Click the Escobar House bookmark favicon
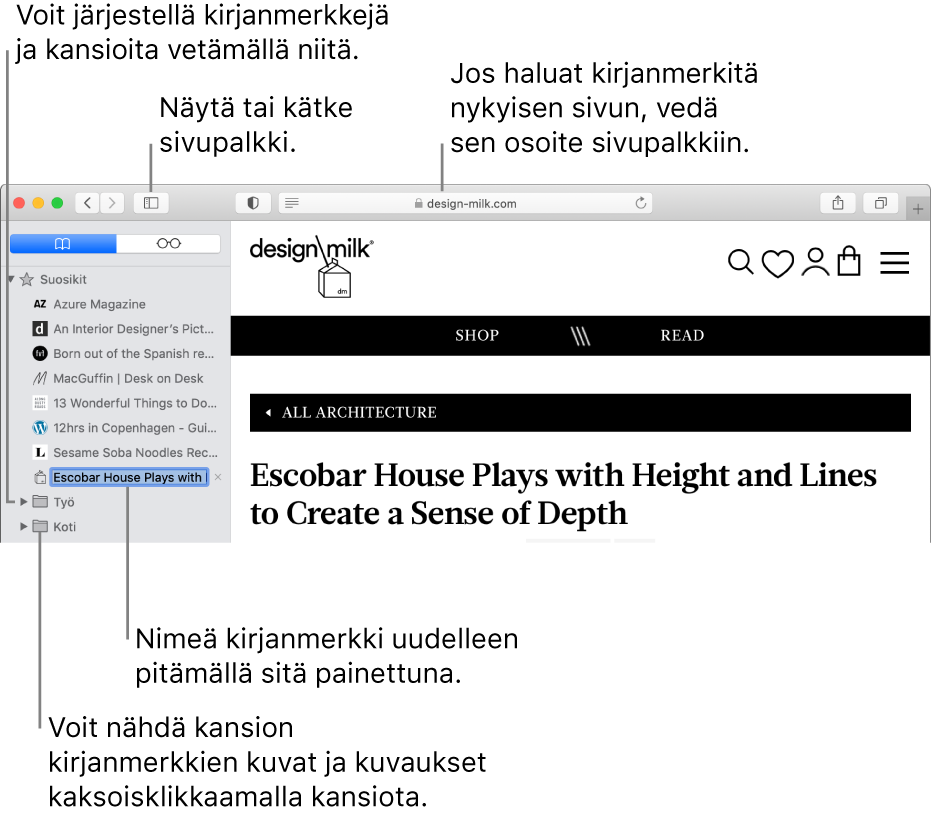The width and height of the screenshot is (931, 819). (x=40, y=477)
